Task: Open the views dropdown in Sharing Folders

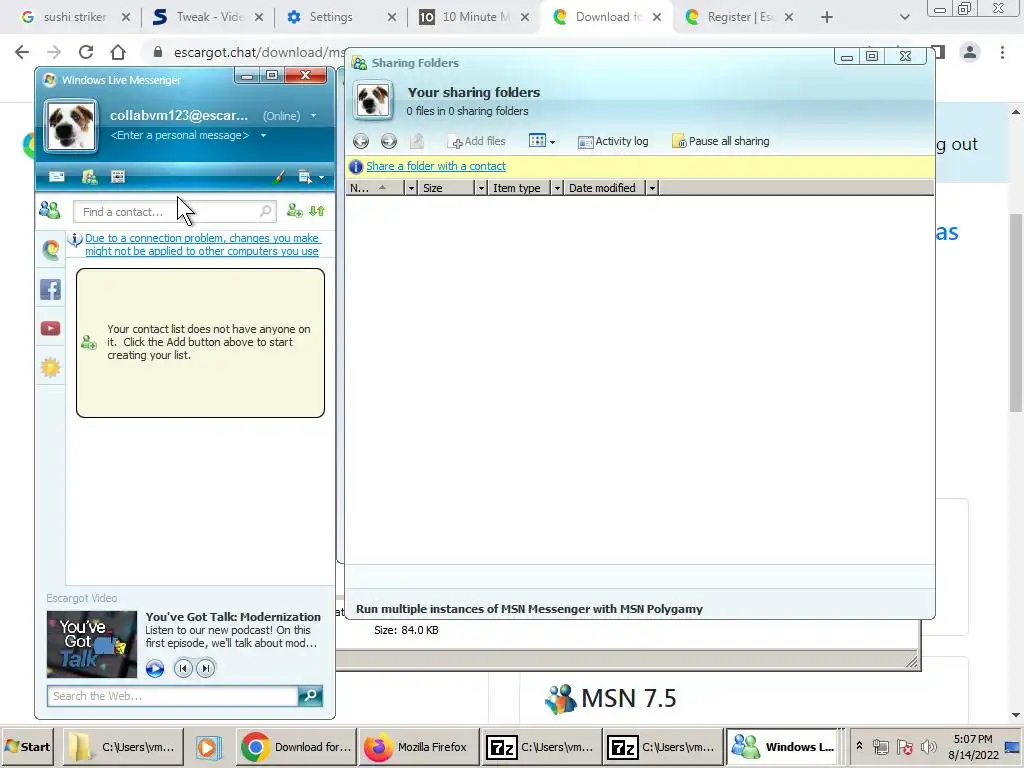Action: coord(542,141)
